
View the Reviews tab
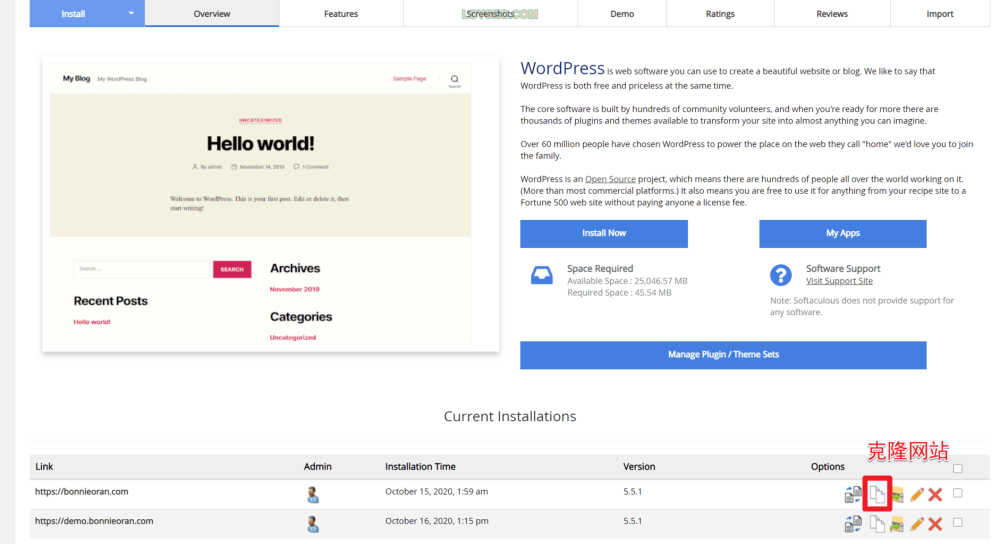coord(832,13)
